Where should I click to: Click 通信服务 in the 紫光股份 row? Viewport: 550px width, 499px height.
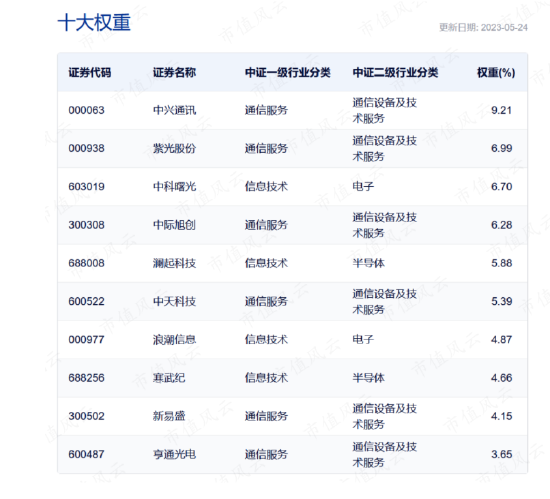click(x=266, y=148)
